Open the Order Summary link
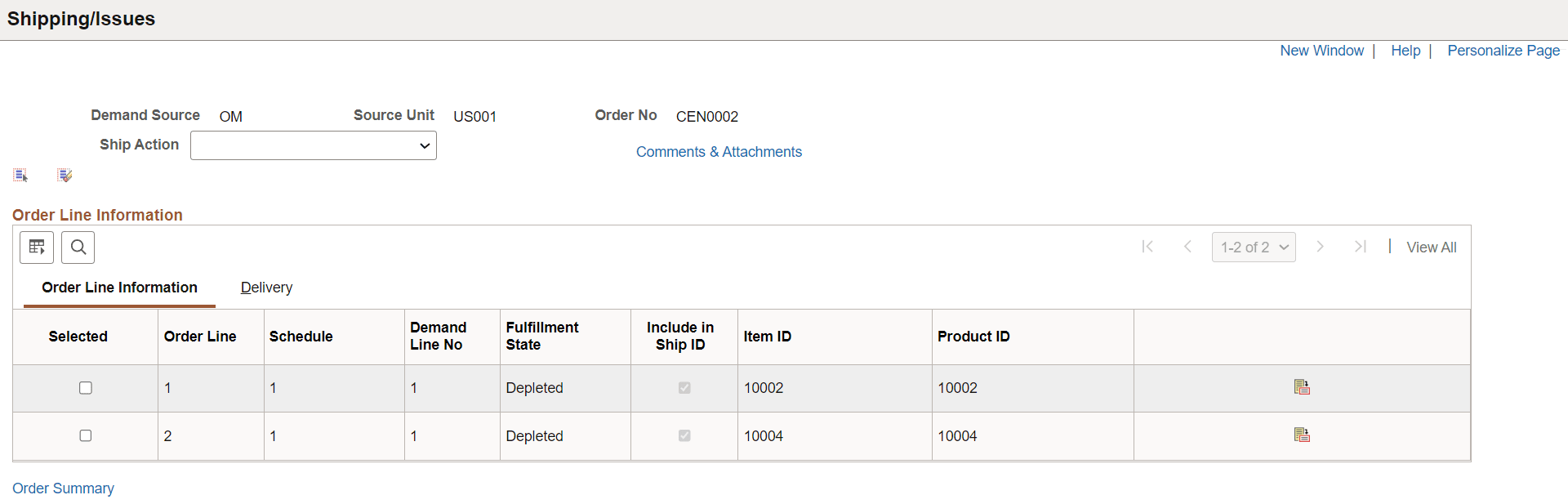 [63, 488]
